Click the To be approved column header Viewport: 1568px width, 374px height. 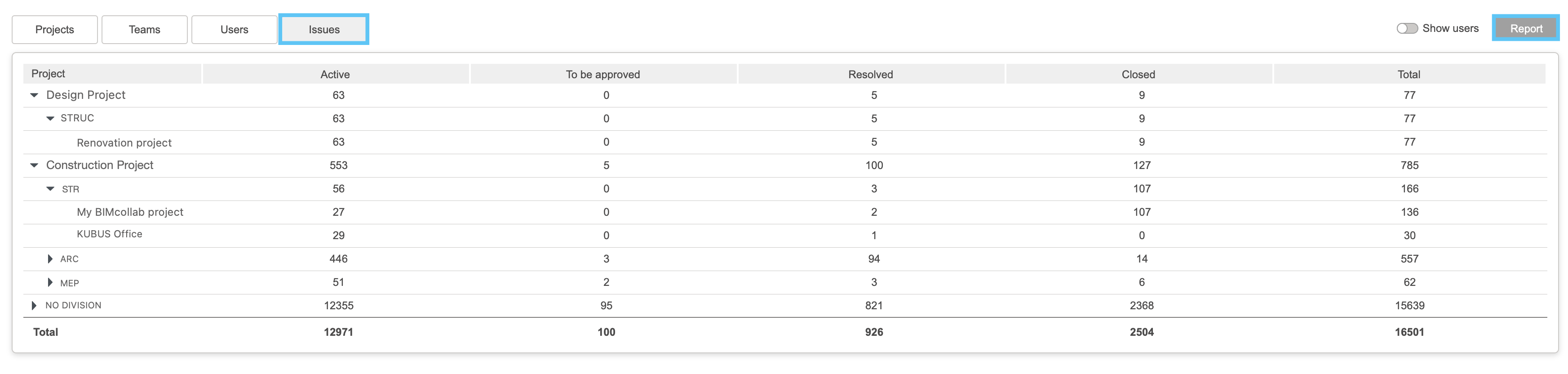pos(603,74)
